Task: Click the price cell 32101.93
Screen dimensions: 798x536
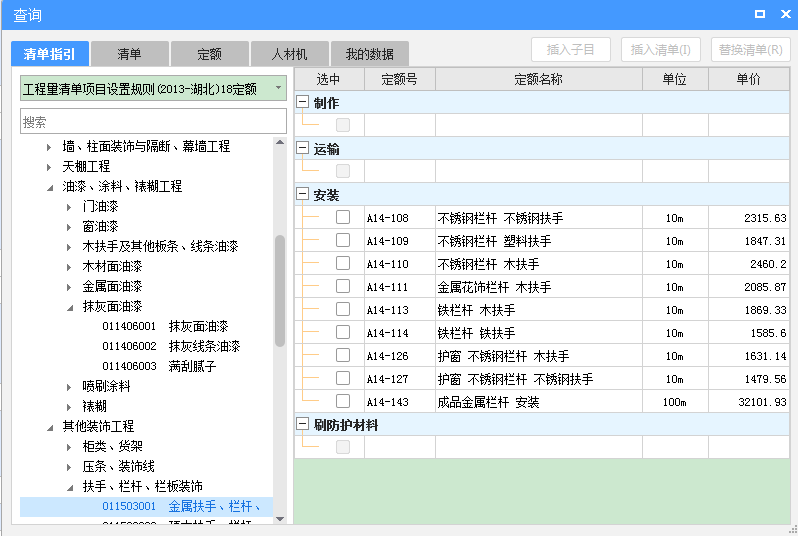Action: point(749,402)
